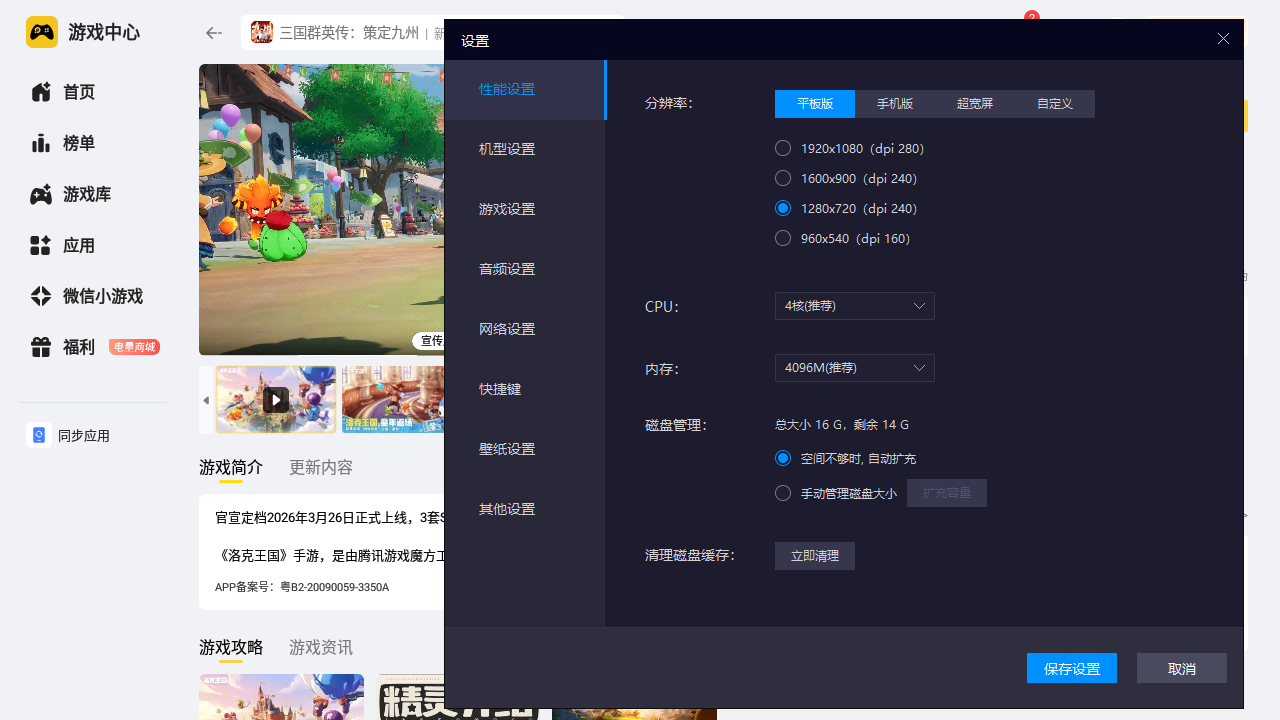The height and width of the screenshot is (720, 1280).
Task: Switch to 更新内容 tab
Action: coord(321,467)
